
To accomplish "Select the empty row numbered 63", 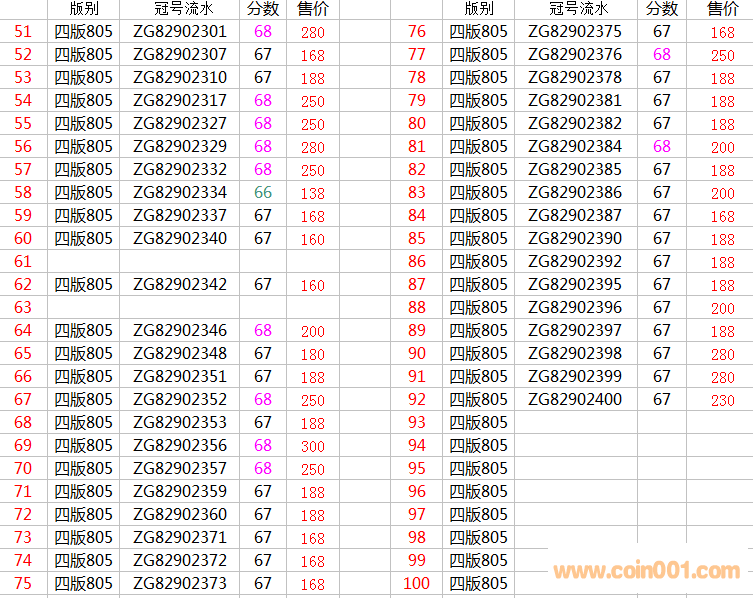I will 23,307.
